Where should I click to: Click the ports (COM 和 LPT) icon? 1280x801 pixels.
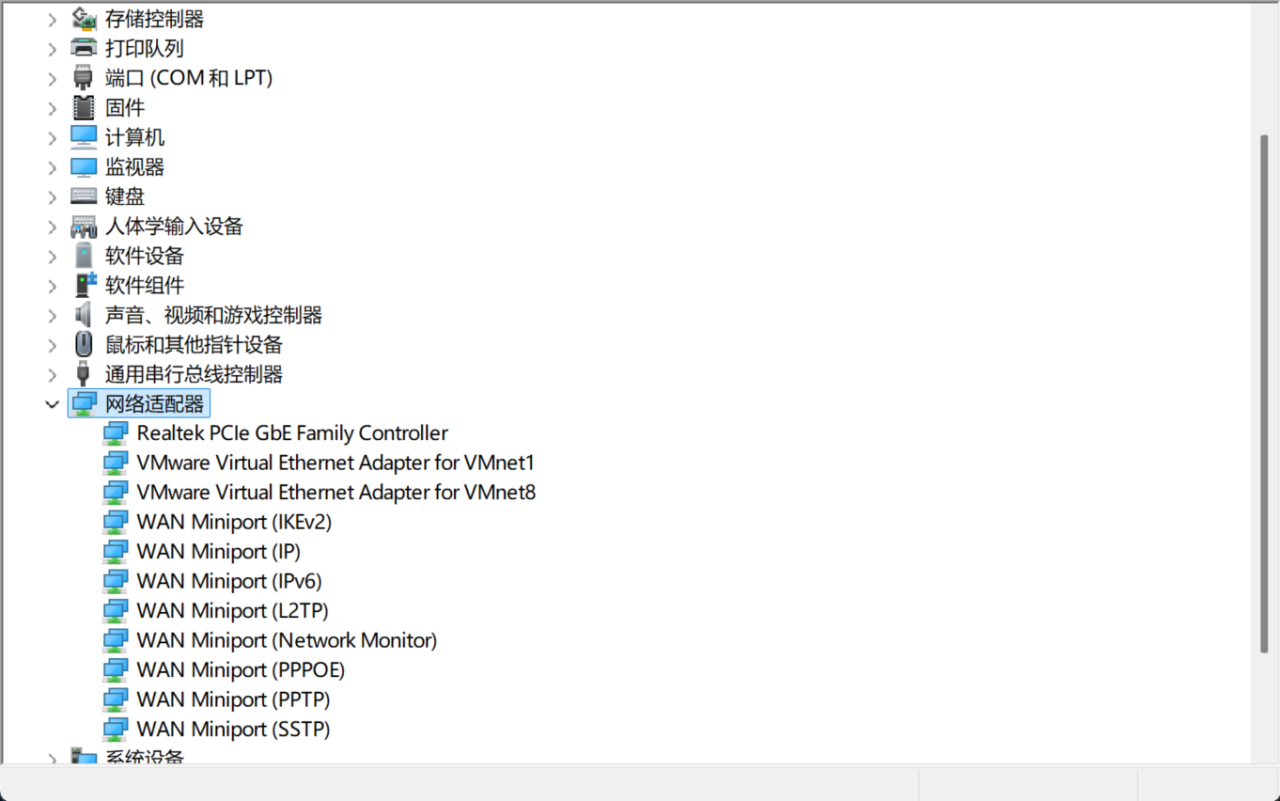coord(84,78)
